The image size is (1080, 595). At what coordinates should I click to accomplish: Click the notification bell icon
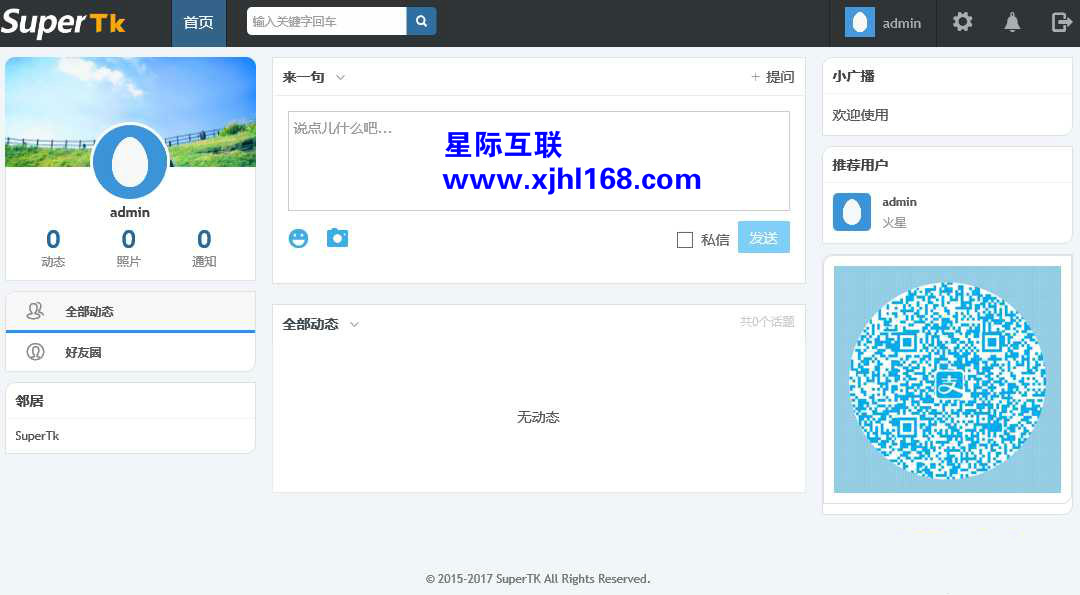[x=1012, y=20]
